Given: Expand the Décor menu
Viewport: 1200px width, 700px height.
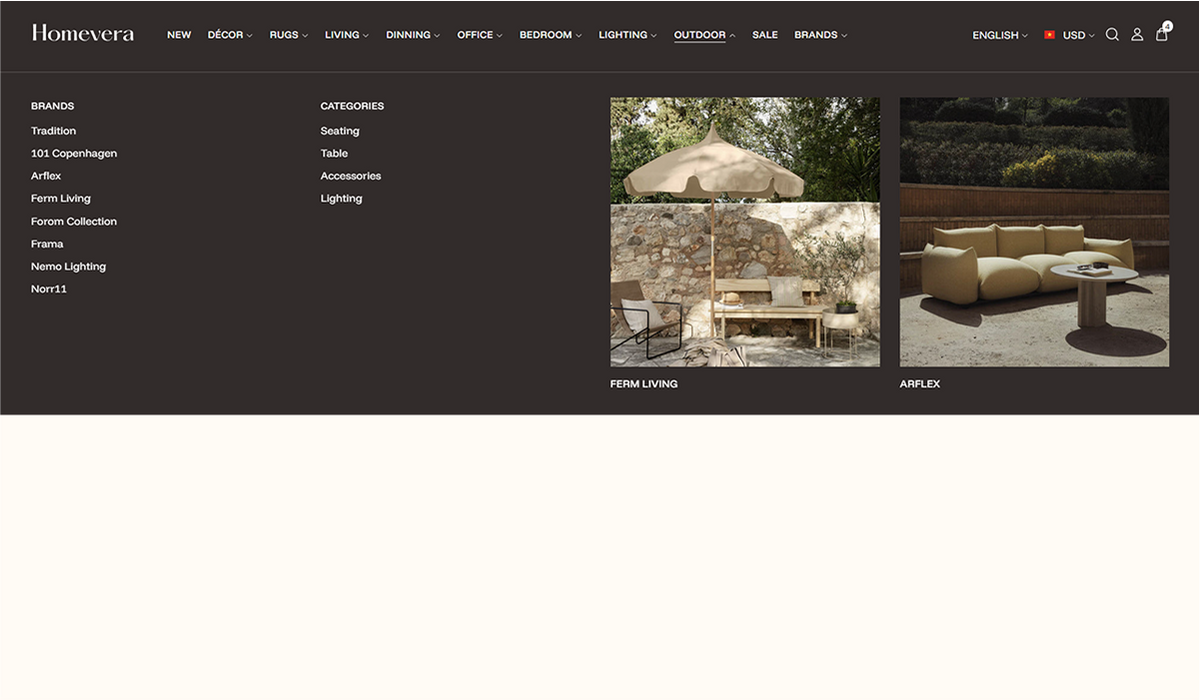Looking at the screenshot, I should pos(230,35).
